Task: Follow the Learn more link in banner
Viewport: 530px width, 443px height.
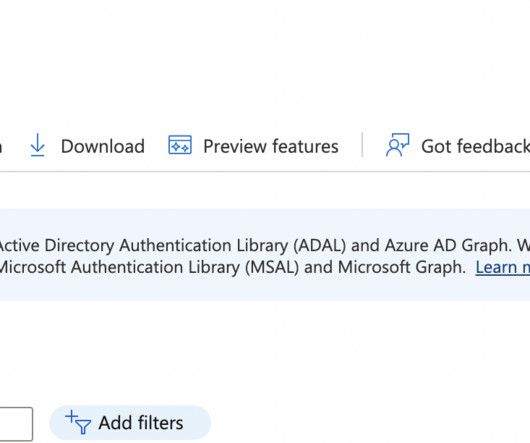Action: tap(503, 267)
